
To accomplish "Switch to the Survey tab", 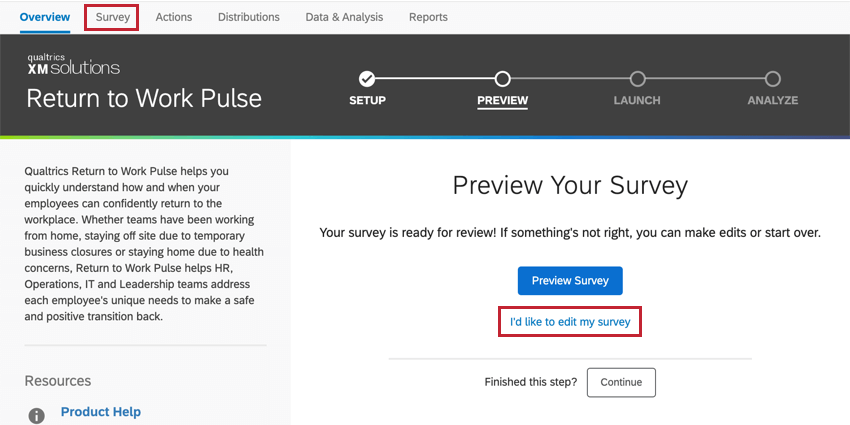I will tap(113, 17).
